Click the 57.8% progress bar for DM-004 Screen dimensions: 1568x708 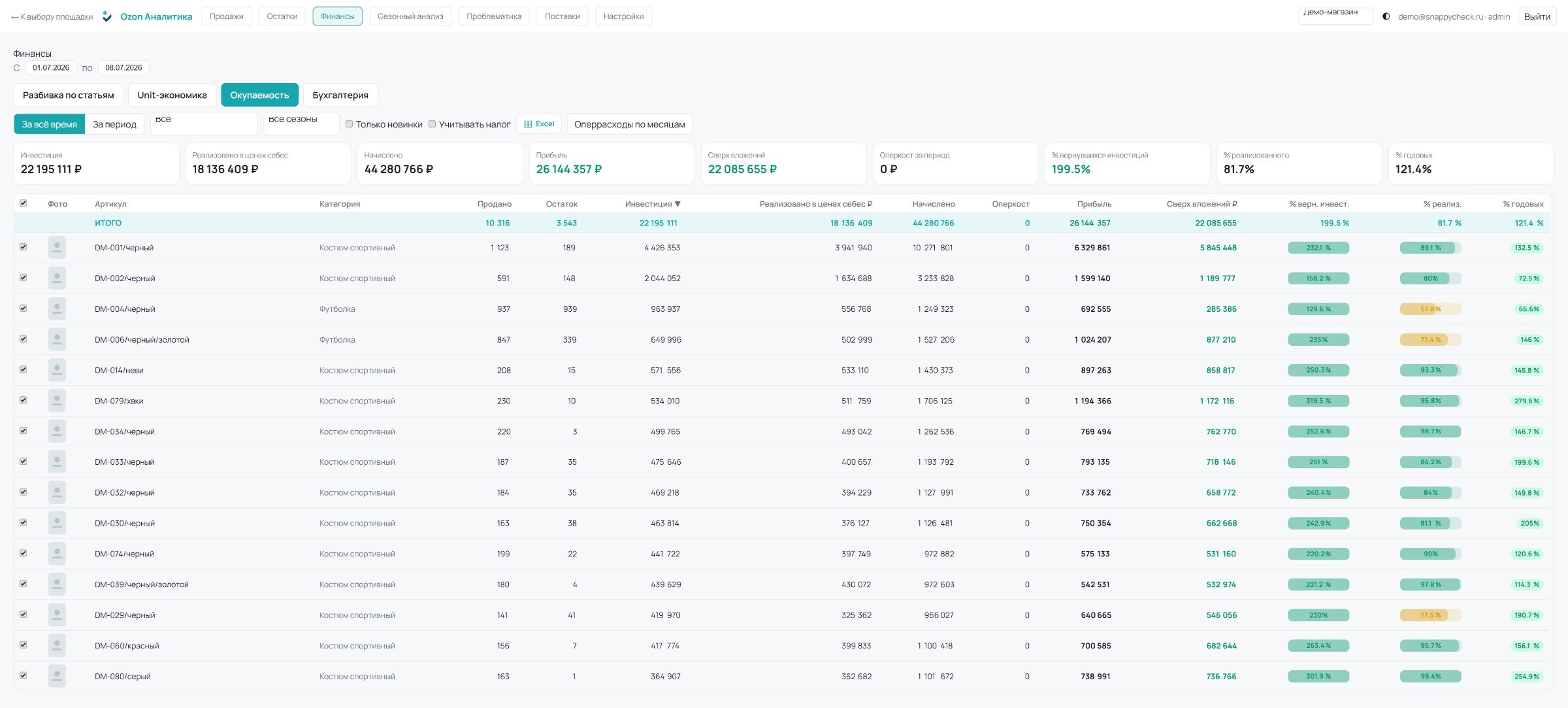[1430, 309]
